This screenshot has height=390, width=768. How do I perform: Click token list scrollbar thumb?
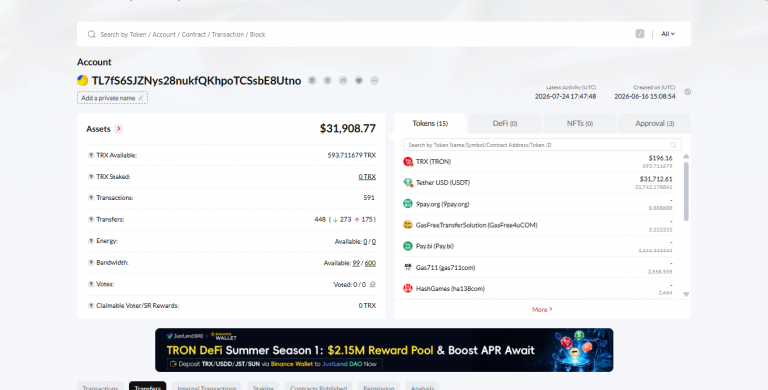point(686,191)
